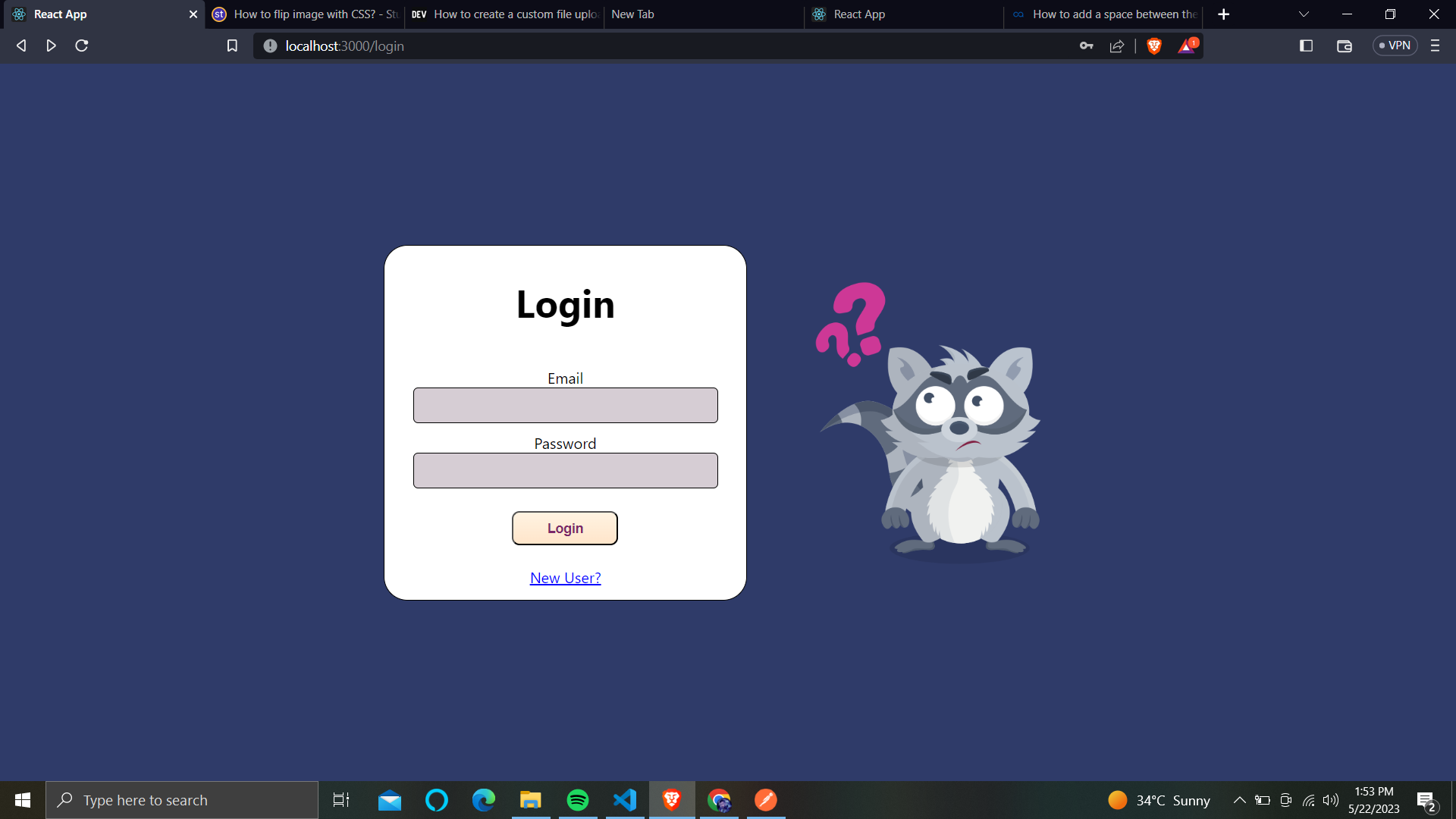Open the share page icon

(x=1116, y=46)
